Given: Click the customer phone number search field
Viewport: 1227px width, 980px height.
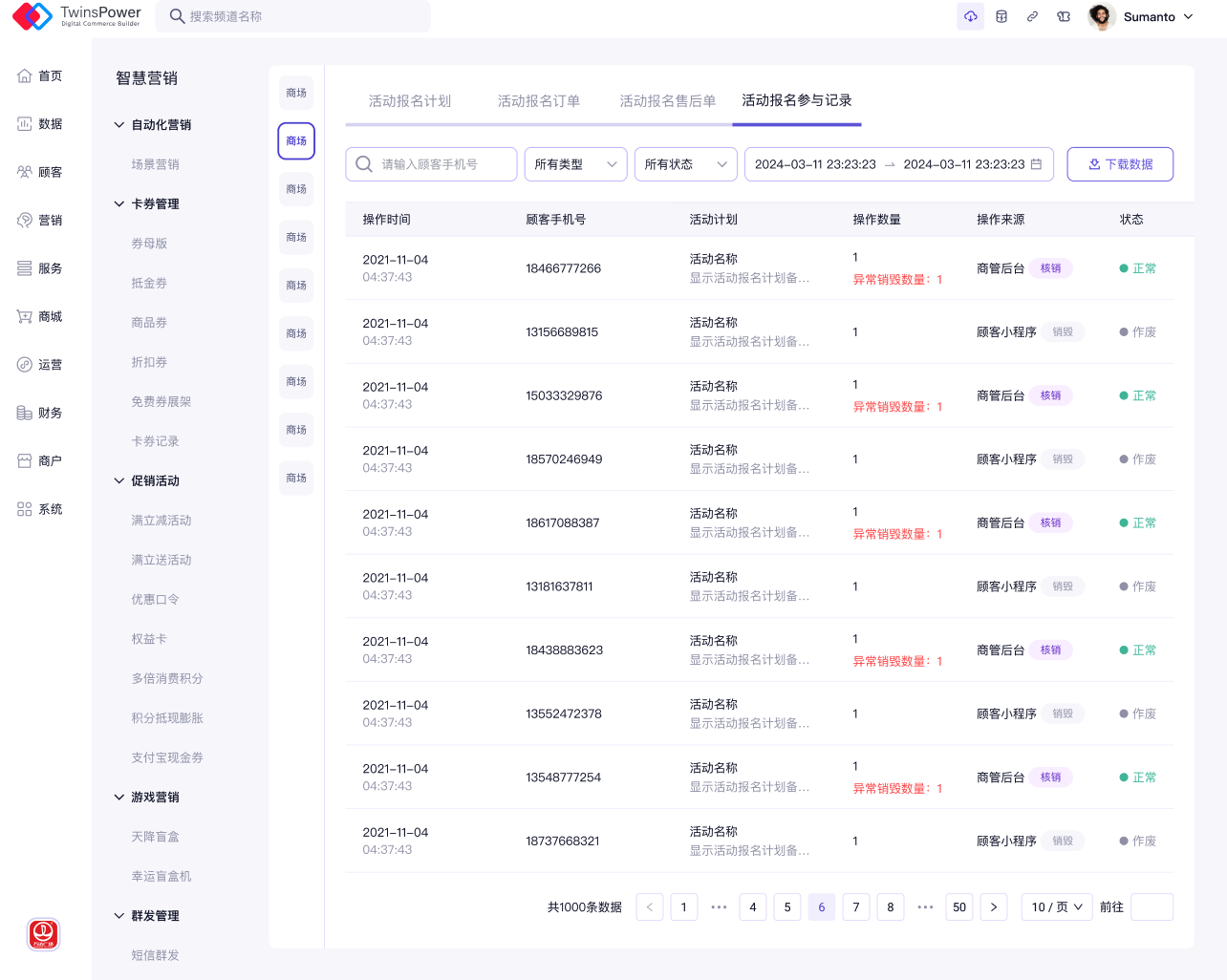Looking at the screenshot, I should click(440, 164).
